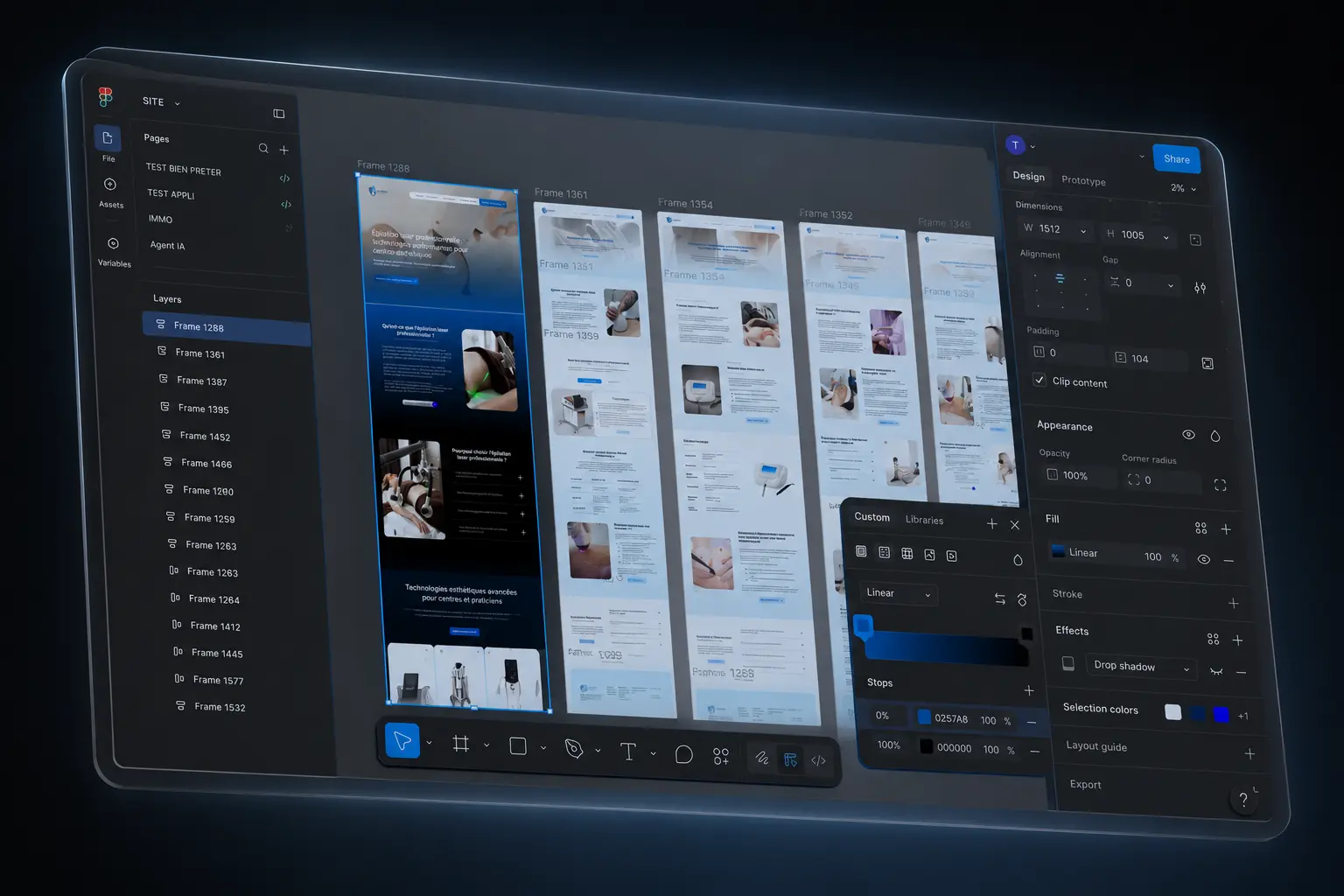
Task: Select the Pen tool
Action: [x=574, y=749]
